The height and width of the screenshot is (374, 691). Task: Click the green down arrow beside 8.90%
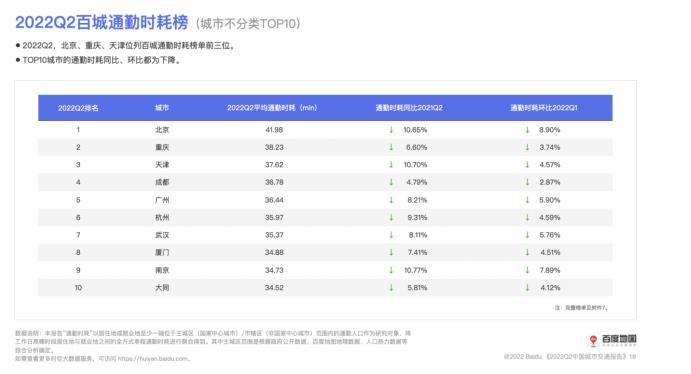coord(527,130)
